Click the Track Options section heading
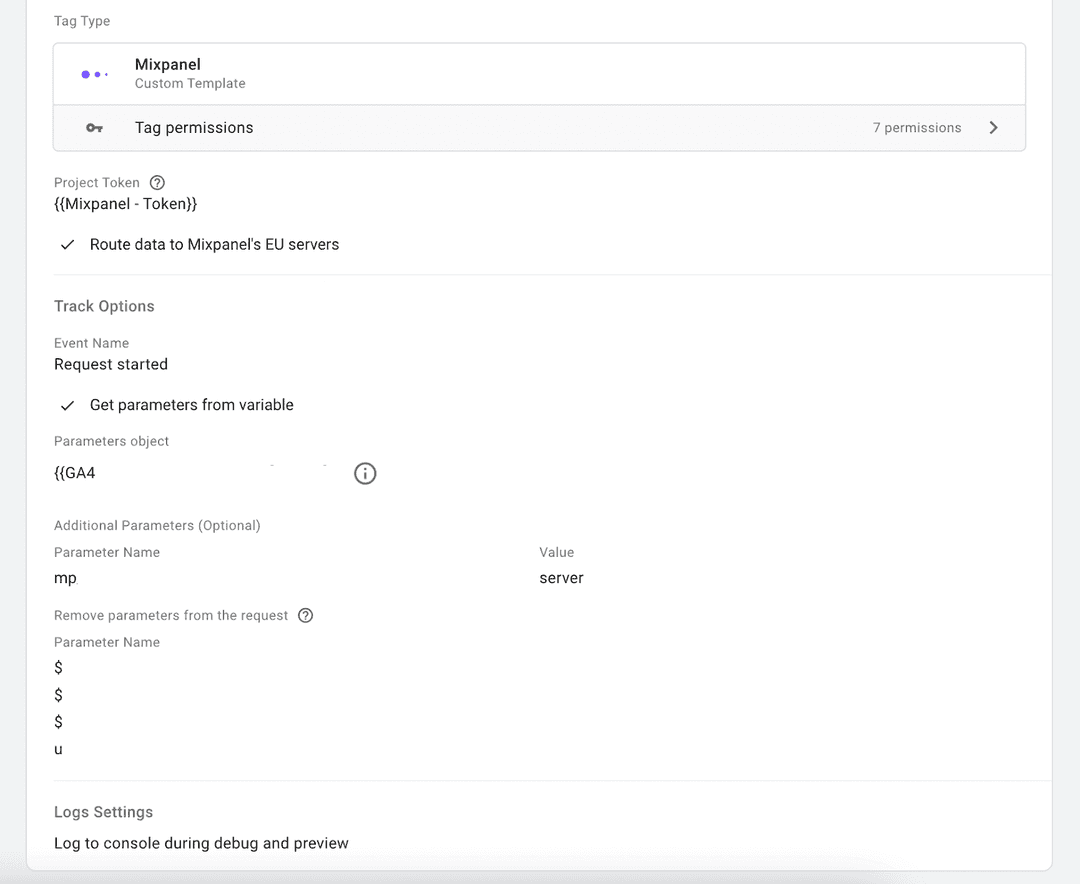 click(x=104, y=306)
